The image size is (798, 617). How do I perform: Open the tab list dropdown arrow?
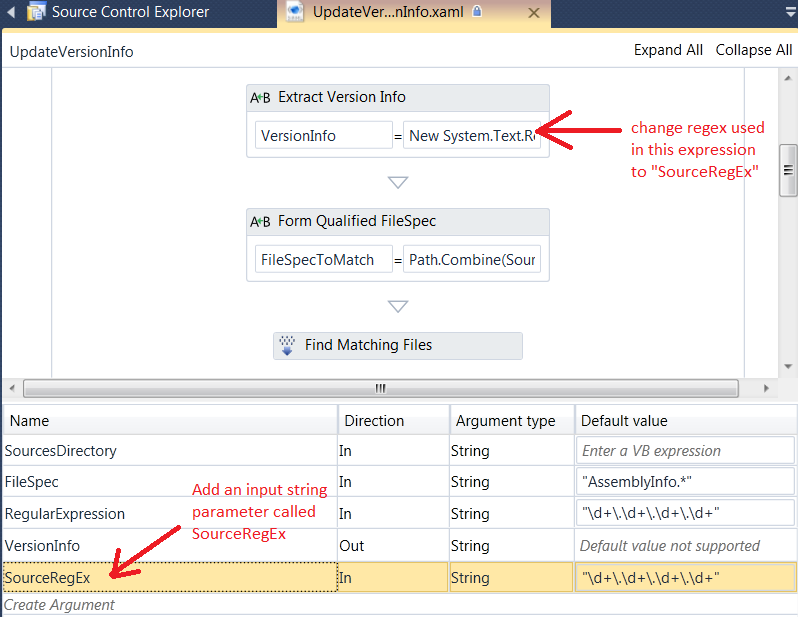pyautogui.click(x=790, y=13)
